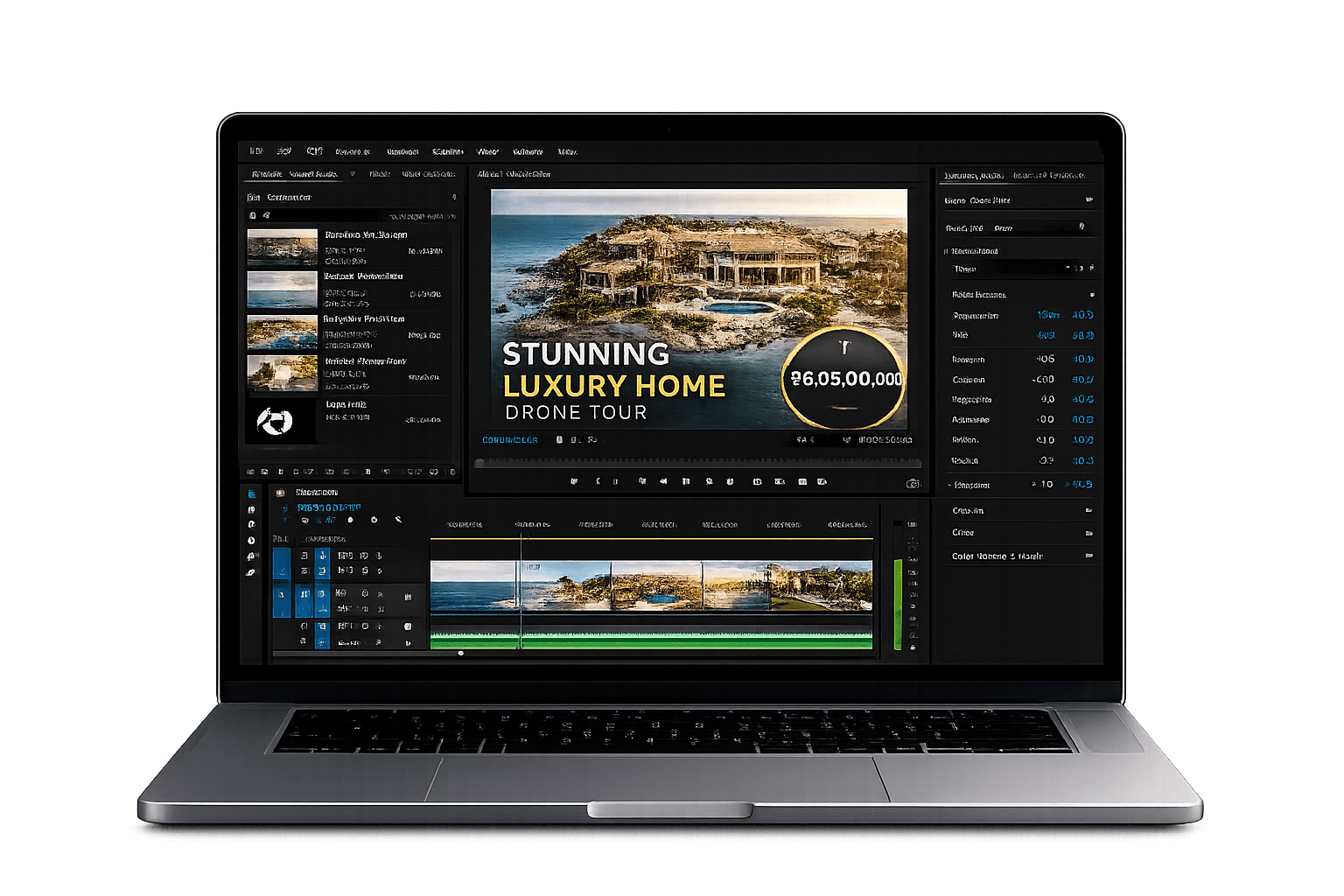Click the DRONE TOUR subtitle in the preview
1344x896 pixels.
576,412
